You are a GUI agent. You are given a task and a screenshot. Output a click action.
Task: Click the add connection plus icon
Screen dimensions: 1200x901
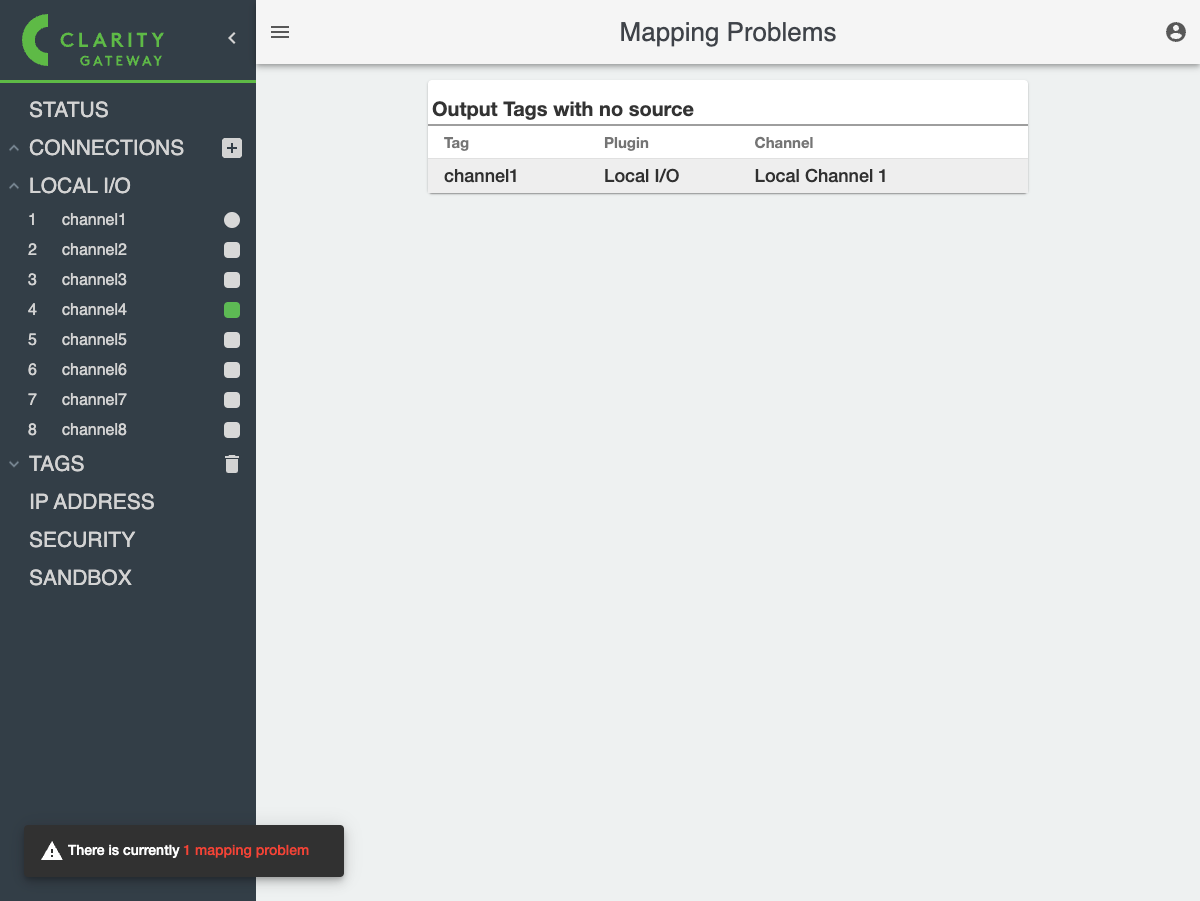pos(232,148)
